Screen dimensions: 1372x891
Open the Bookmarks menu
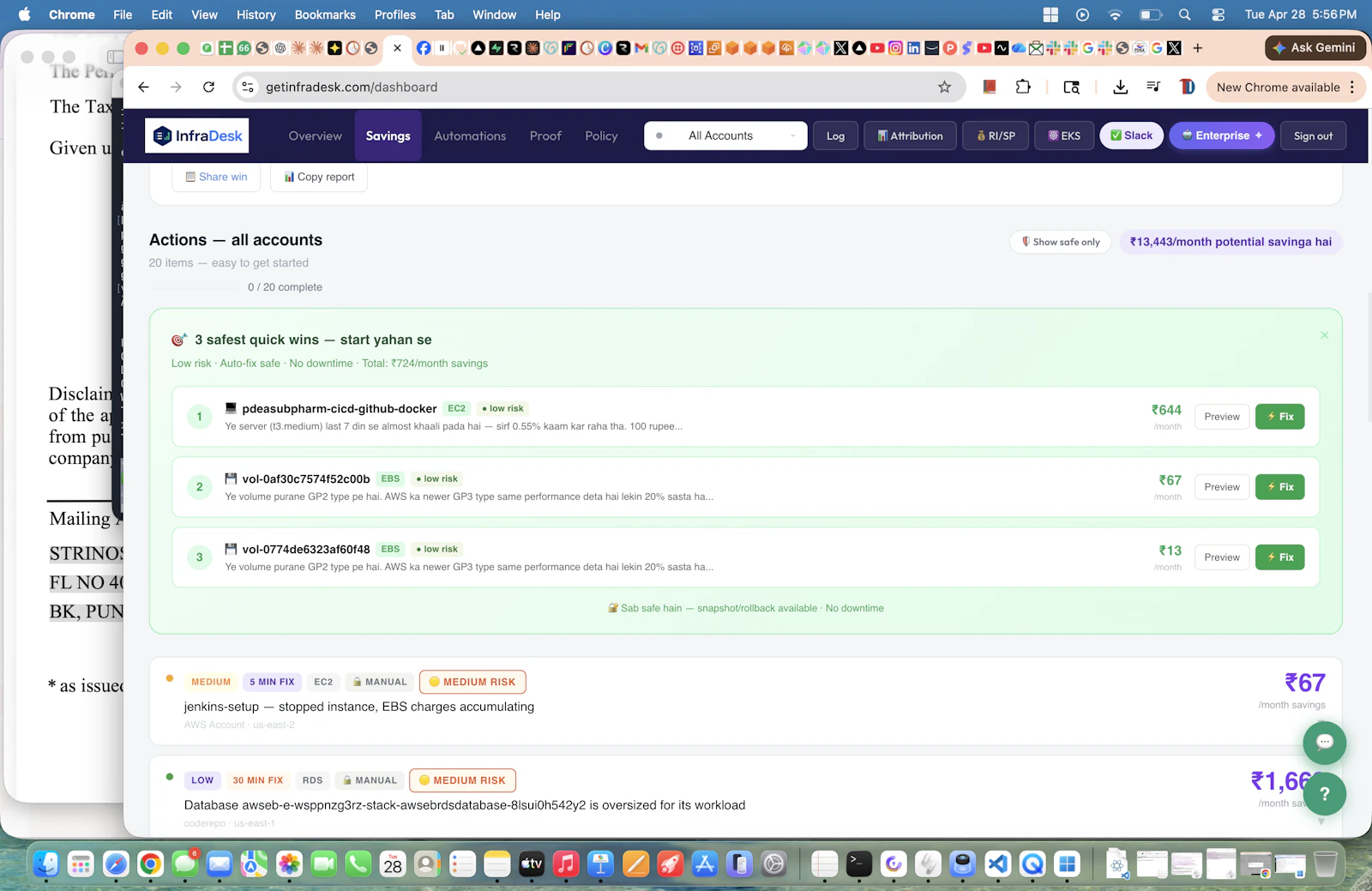(x=325, y=15)
